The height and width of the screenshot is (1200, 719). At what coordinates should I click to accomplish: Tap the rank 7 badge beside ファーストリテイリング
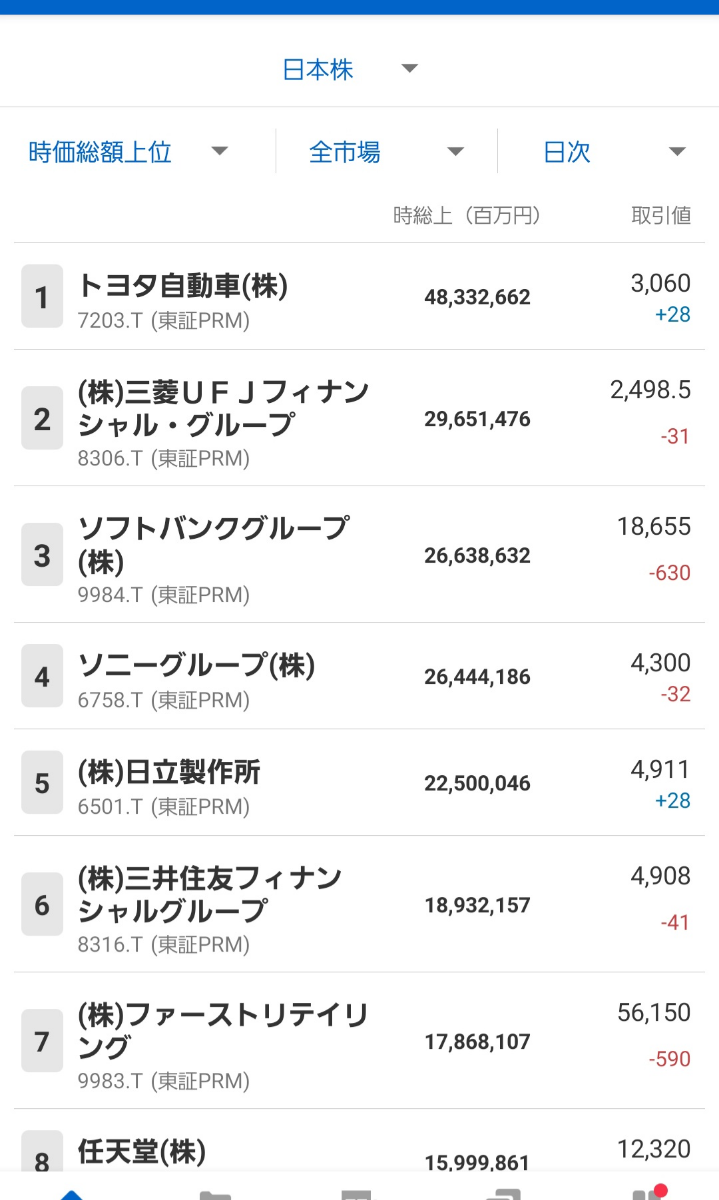[42, 1041]
